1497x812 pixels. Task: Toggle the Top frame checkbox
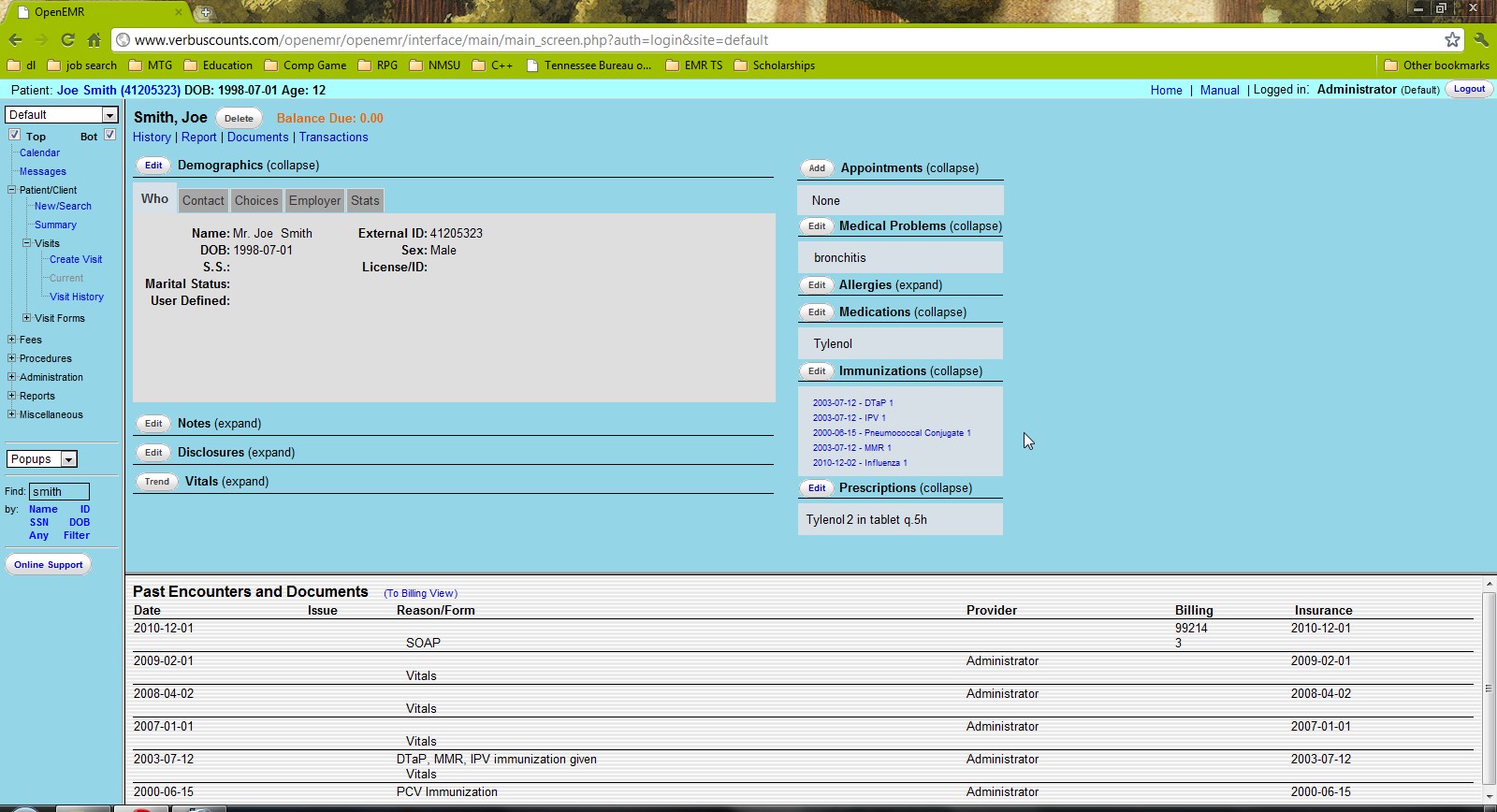15,135
